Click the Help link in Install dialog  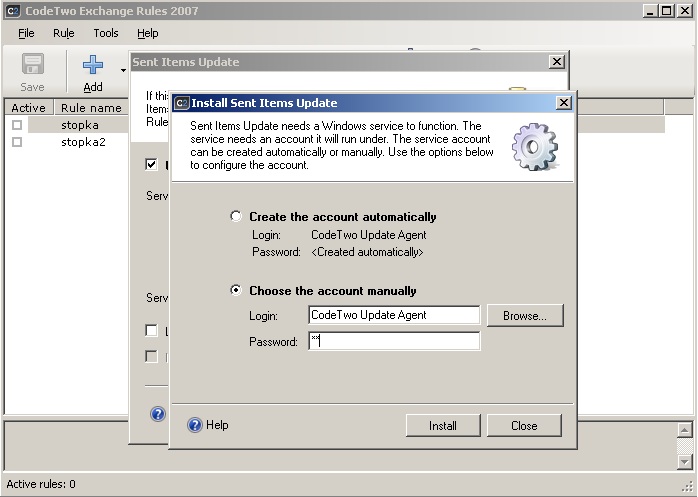click(x=217, y=425)
